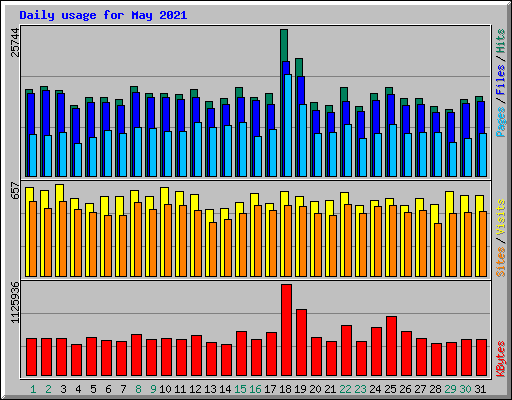
Task: Click the KBytes legend label
Action: tap(500, 359)
